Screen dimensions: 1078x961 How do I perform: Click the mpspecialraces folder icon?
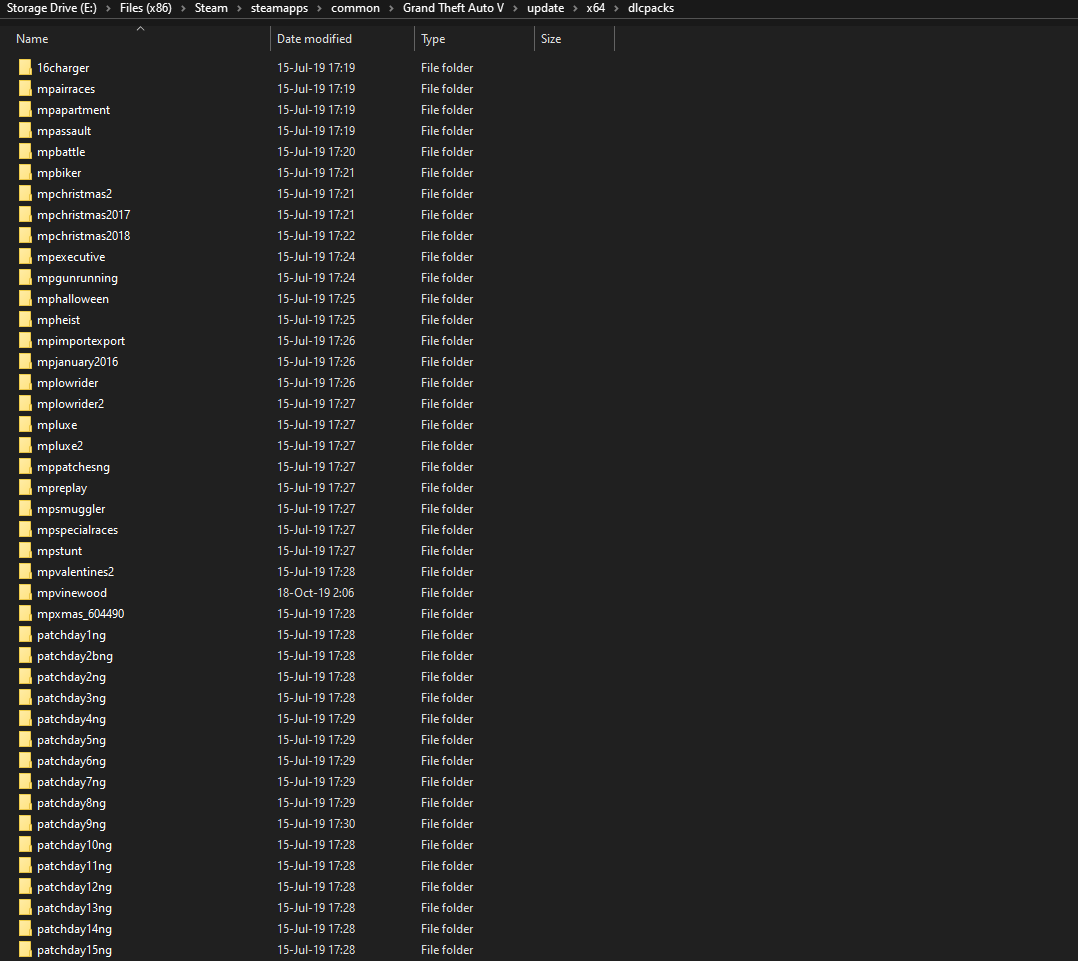tap(25, 530)
